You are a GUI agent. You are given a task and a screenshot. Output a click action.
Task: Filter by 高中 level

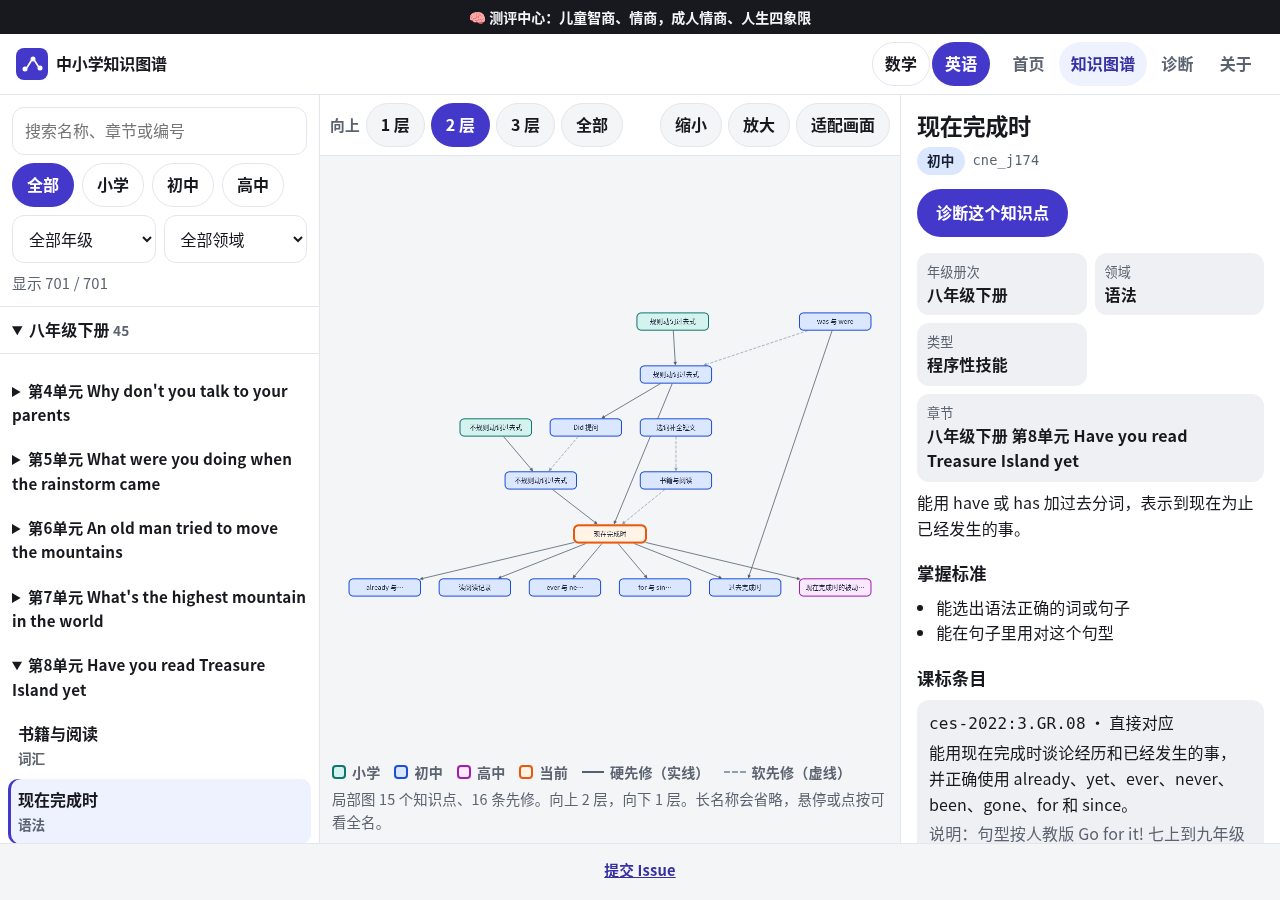[253, 185]
